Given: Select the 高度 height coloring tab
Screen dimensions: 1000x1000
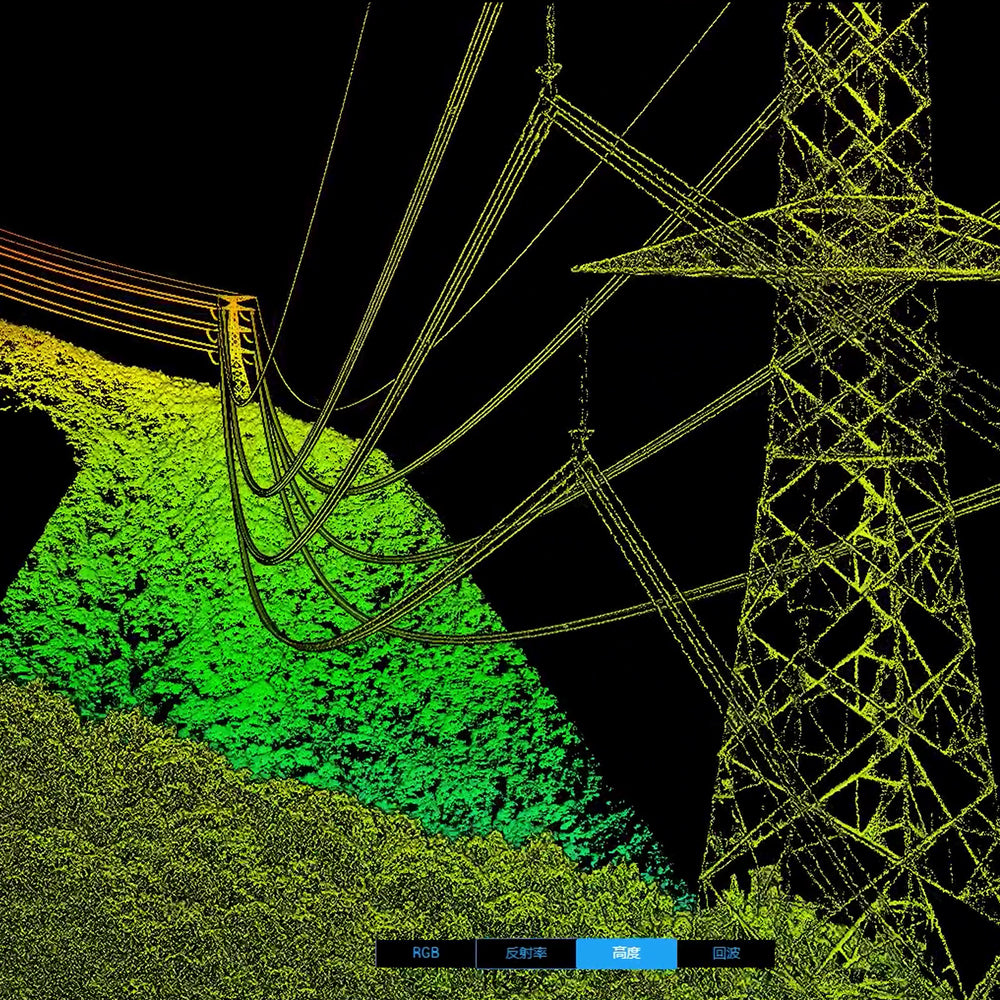Looking at the screenshot, I should [626, 953].
